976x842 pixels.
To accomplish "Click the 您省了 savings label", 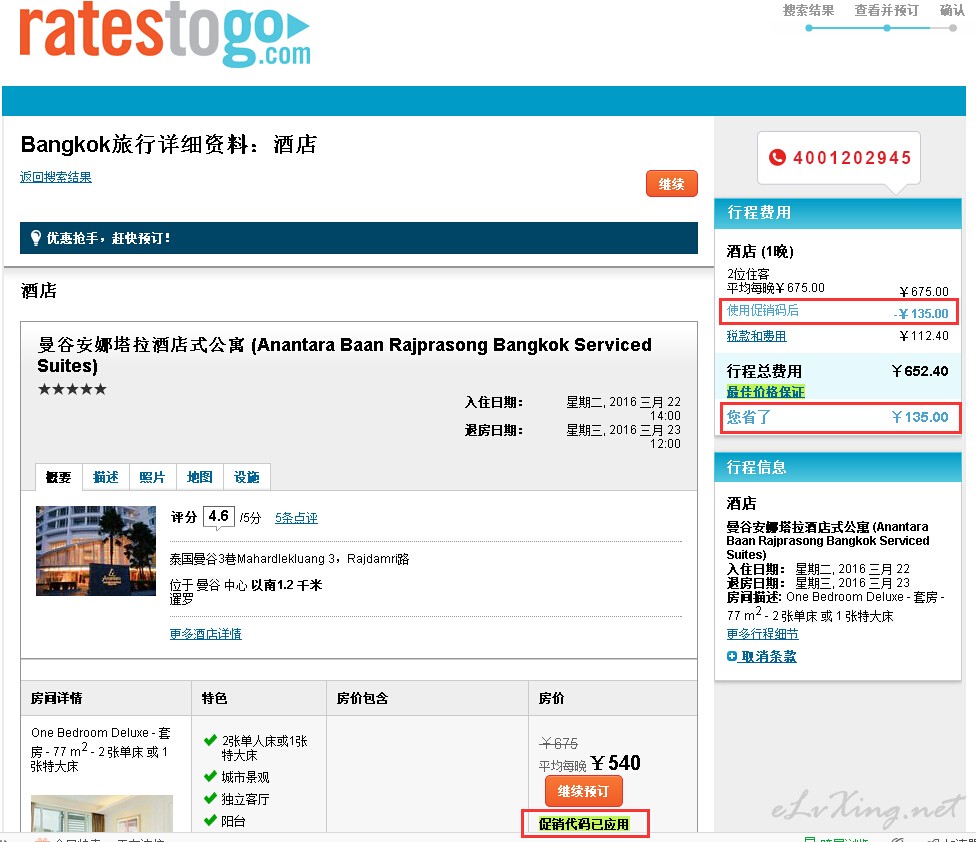I will (749, 417).
